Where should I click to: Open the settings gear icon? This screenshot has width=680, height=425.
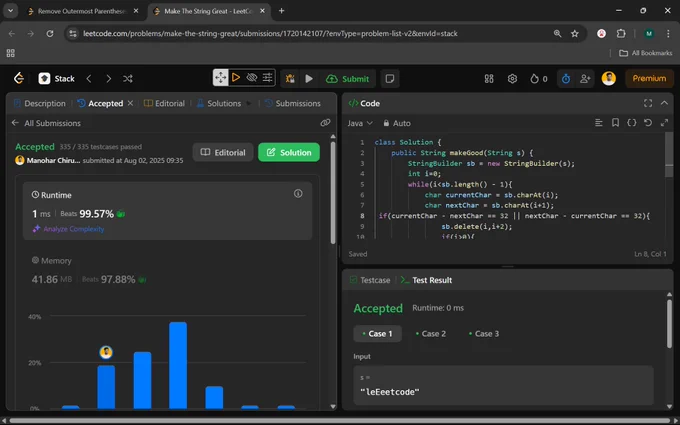click(512, 78)
